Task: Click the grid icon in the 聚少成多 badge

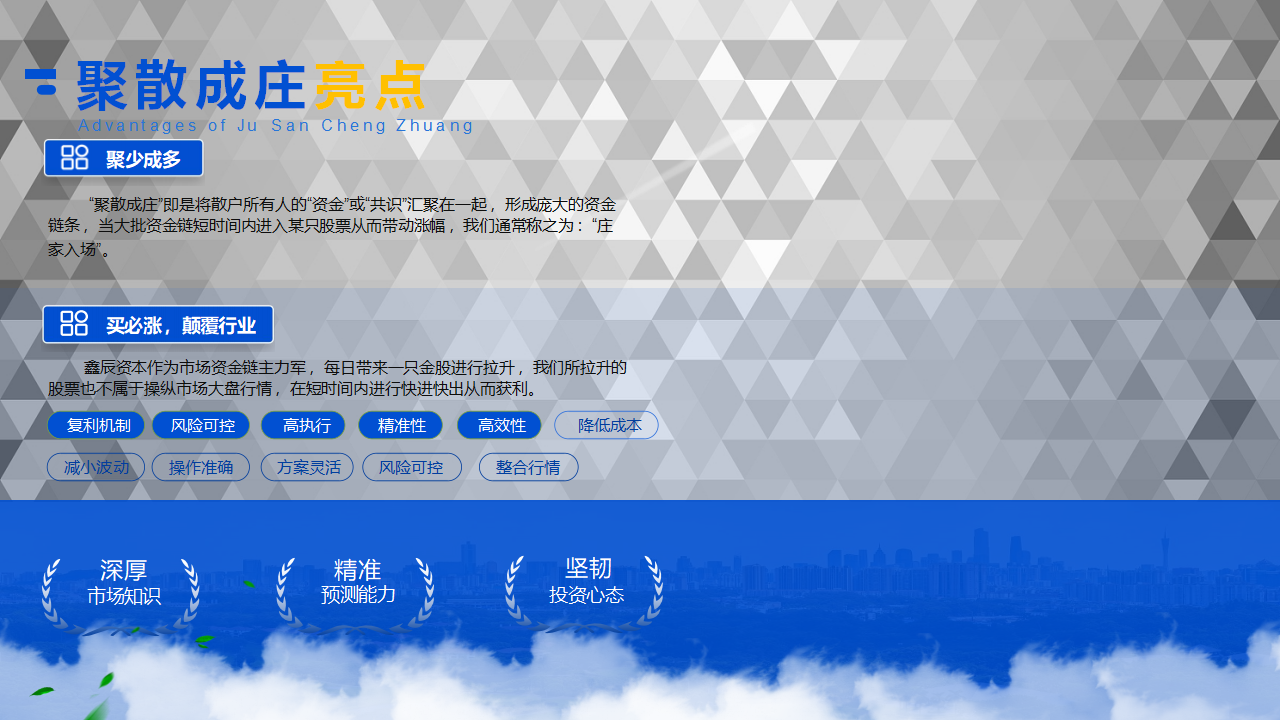Action: click(75, 158)
